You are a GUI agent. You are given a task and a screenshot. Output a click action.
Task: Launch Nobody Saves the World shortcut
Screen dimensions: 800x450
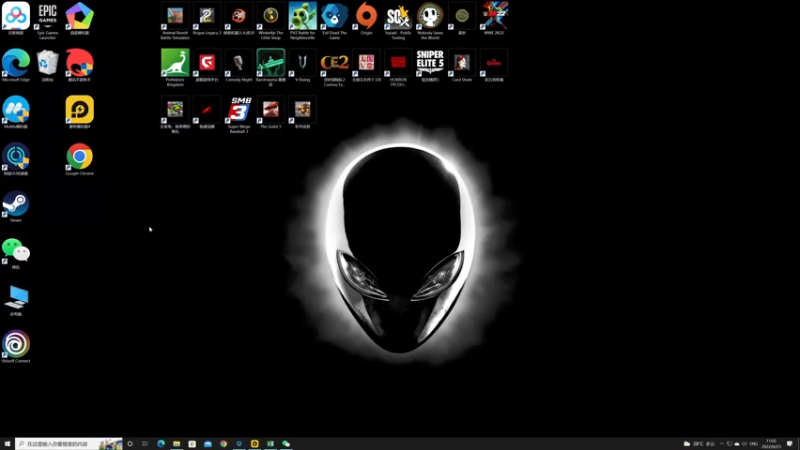430,20
